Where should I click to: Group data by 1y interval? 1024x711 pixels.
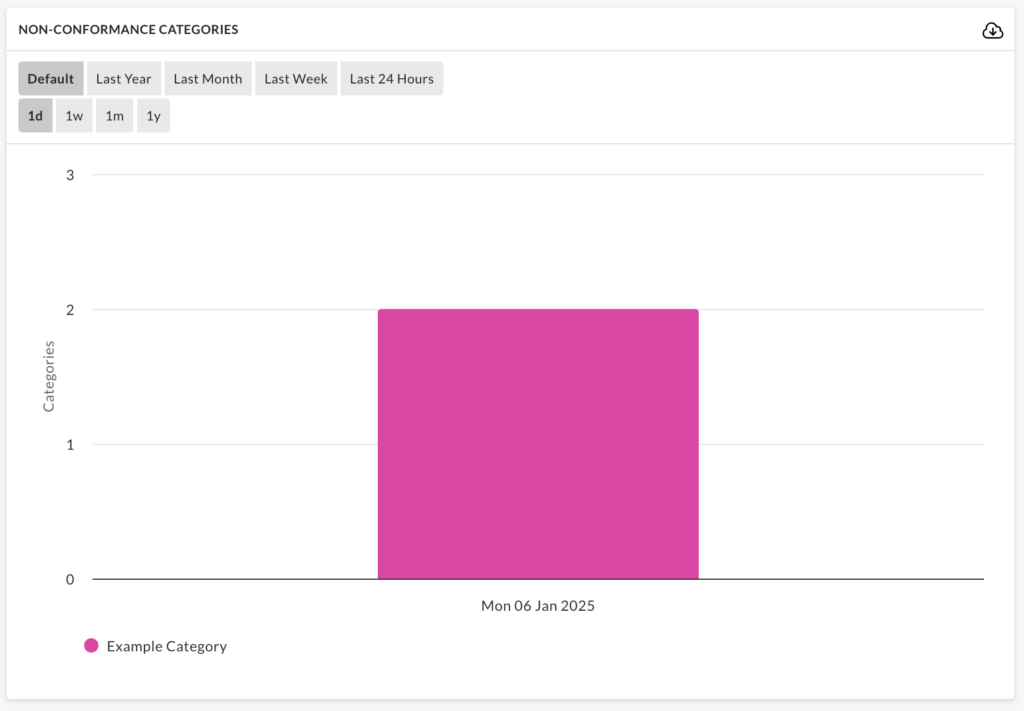[153, 116]
